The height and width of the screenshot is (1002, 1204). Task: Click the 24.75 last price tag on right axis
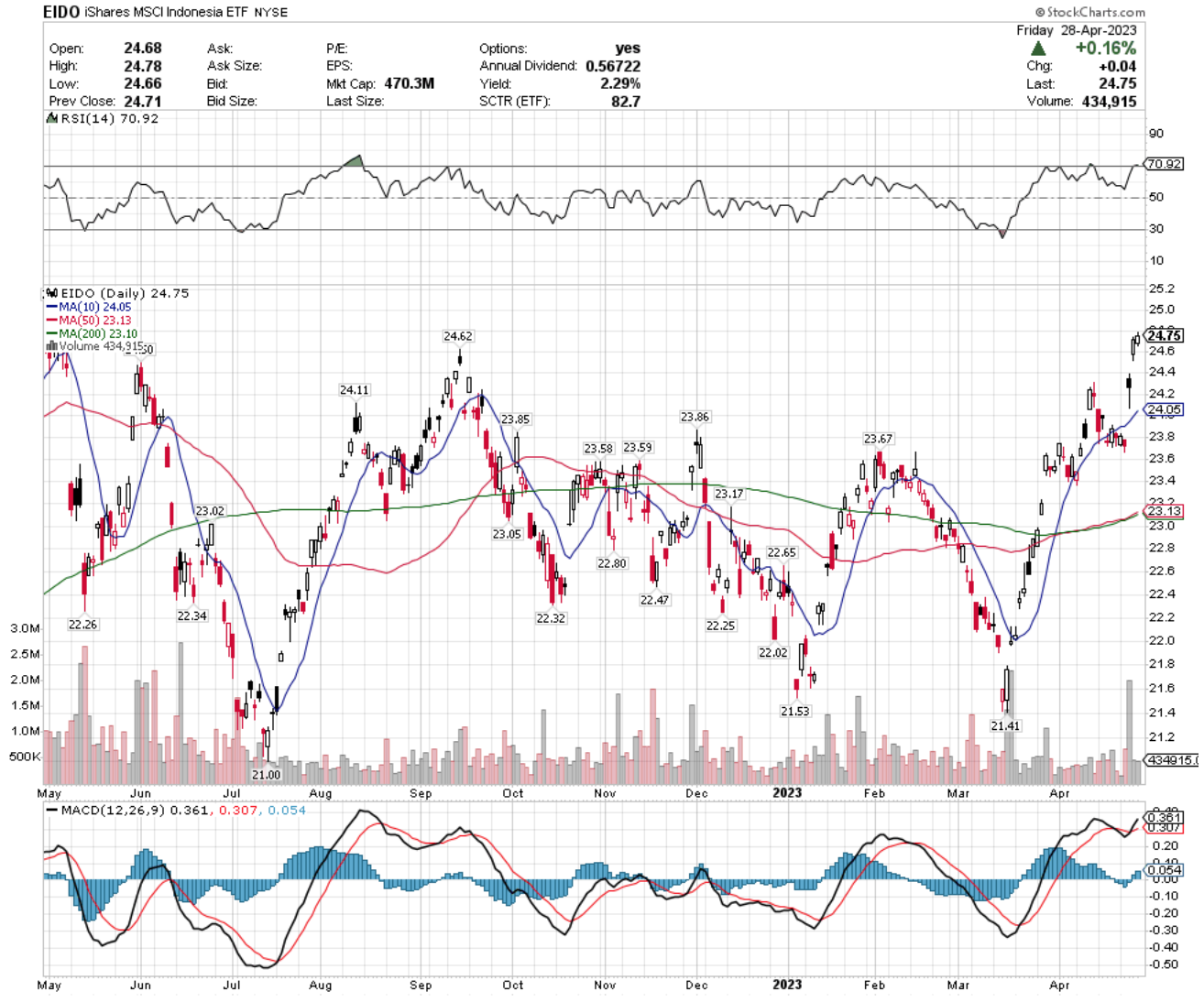point(1164,335)
